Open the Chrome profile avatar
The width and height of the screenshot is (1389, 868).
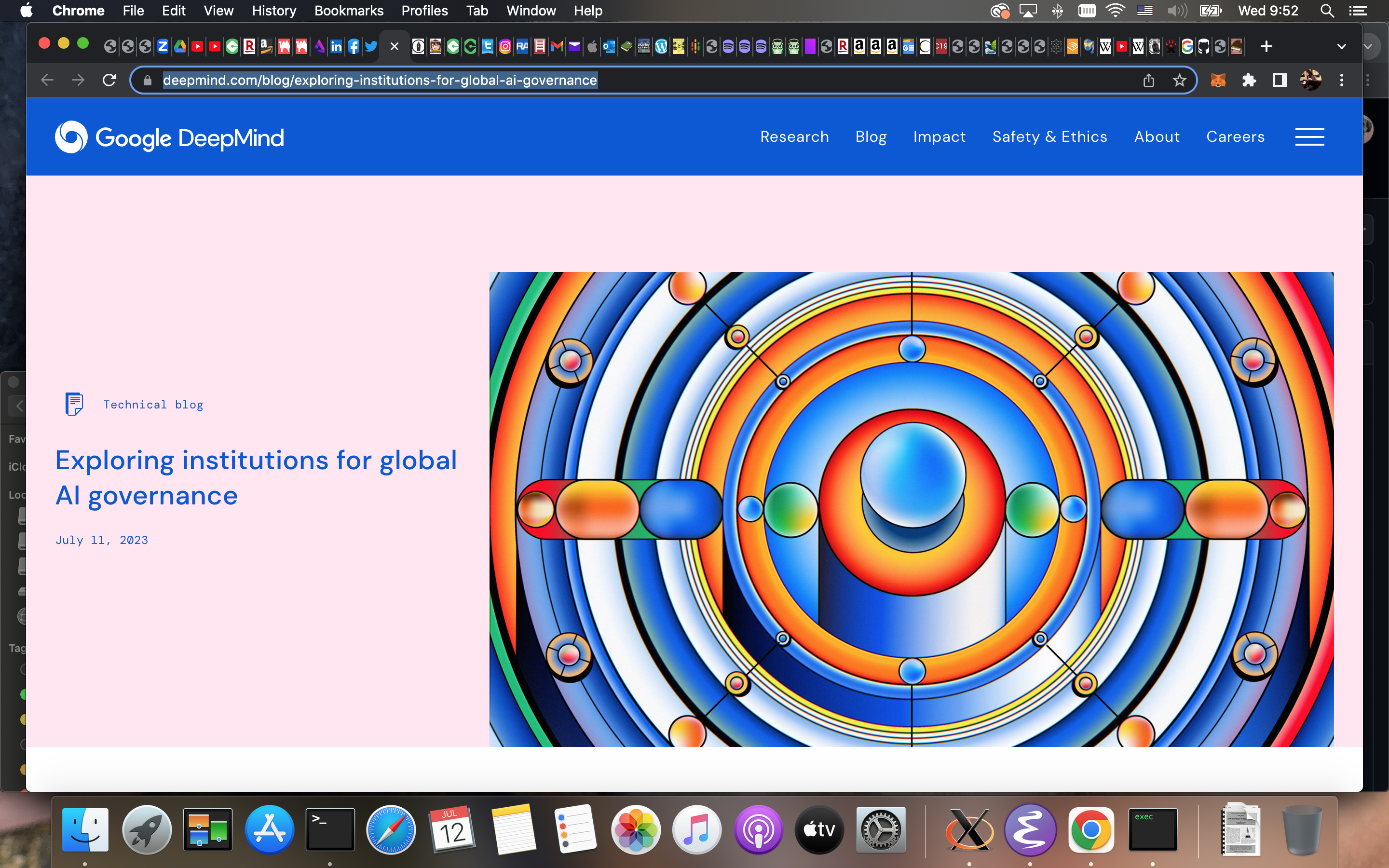point(1311,81)
